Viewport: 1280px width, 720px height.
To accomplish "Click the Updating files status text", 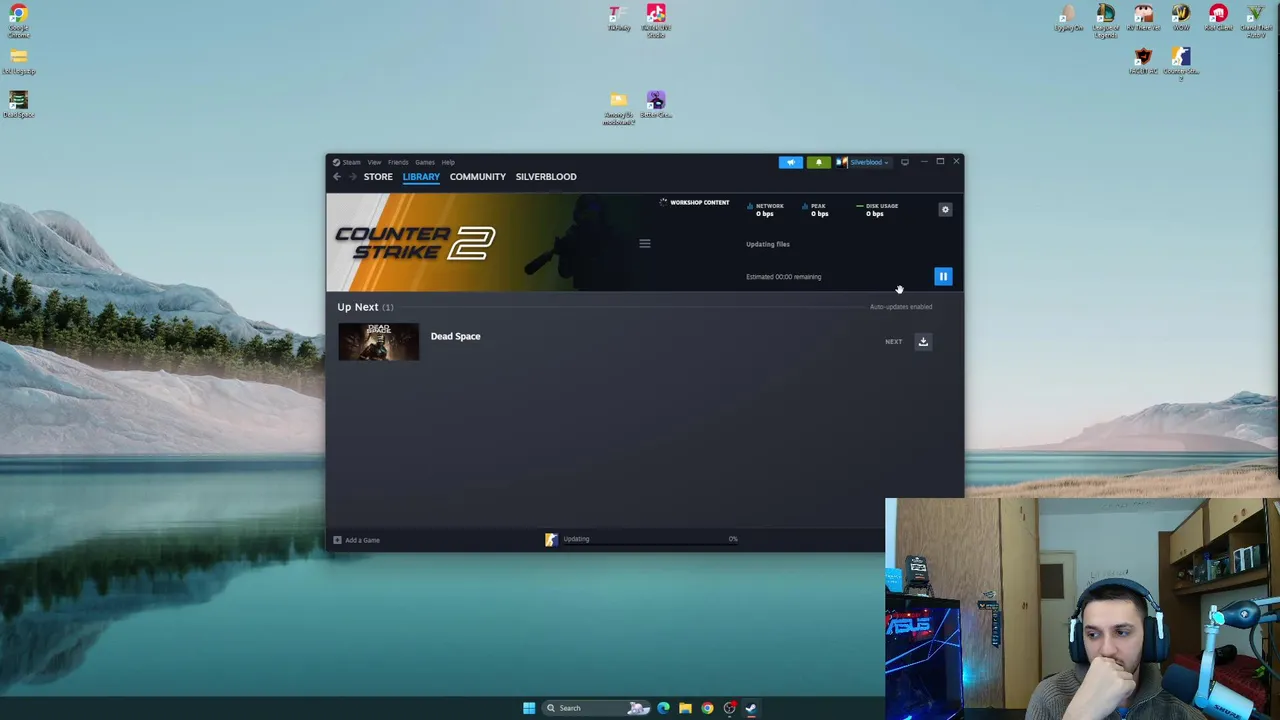I will tap(768, 244).
